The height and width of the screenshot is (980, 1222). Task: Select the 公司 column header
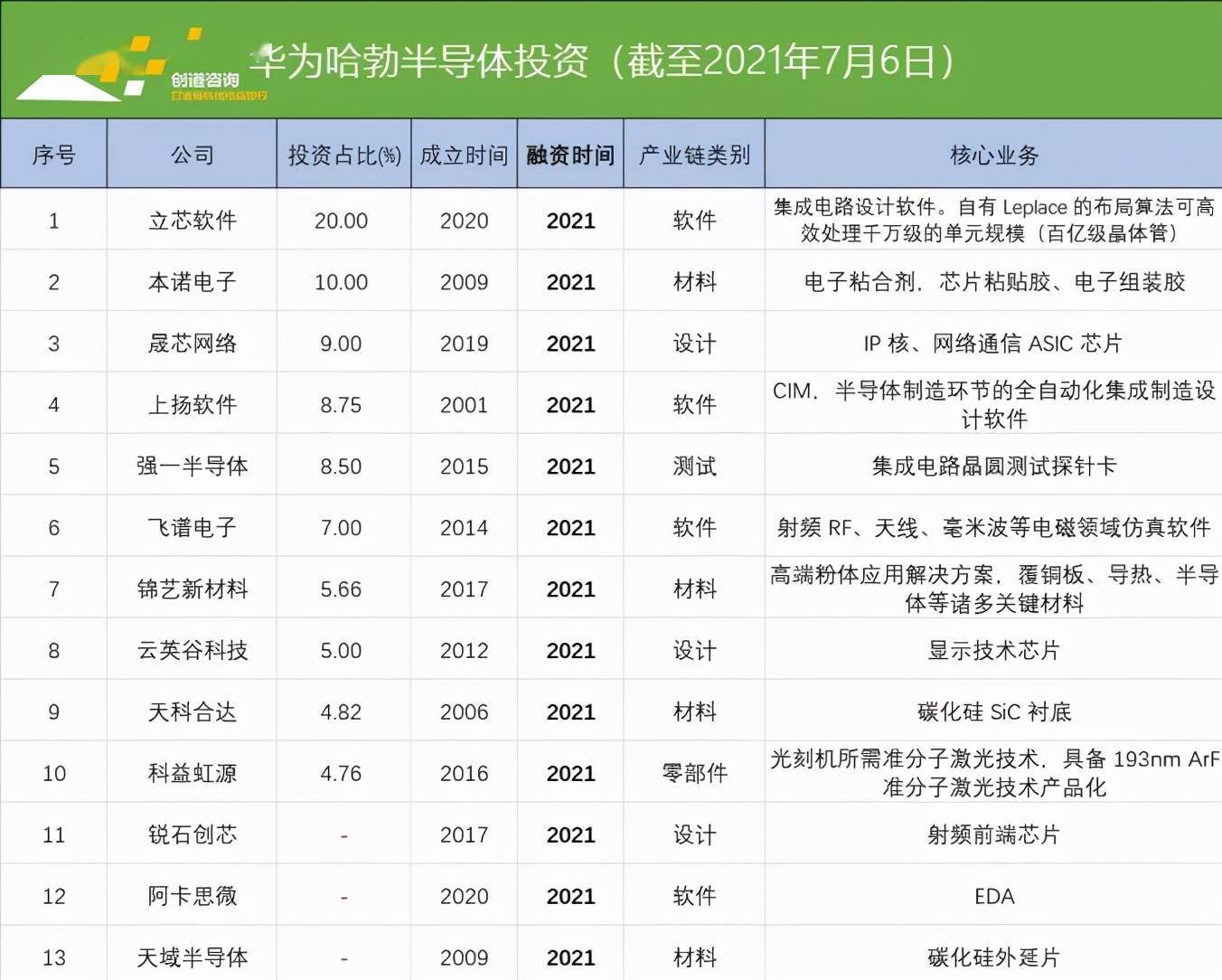(192, 155)
